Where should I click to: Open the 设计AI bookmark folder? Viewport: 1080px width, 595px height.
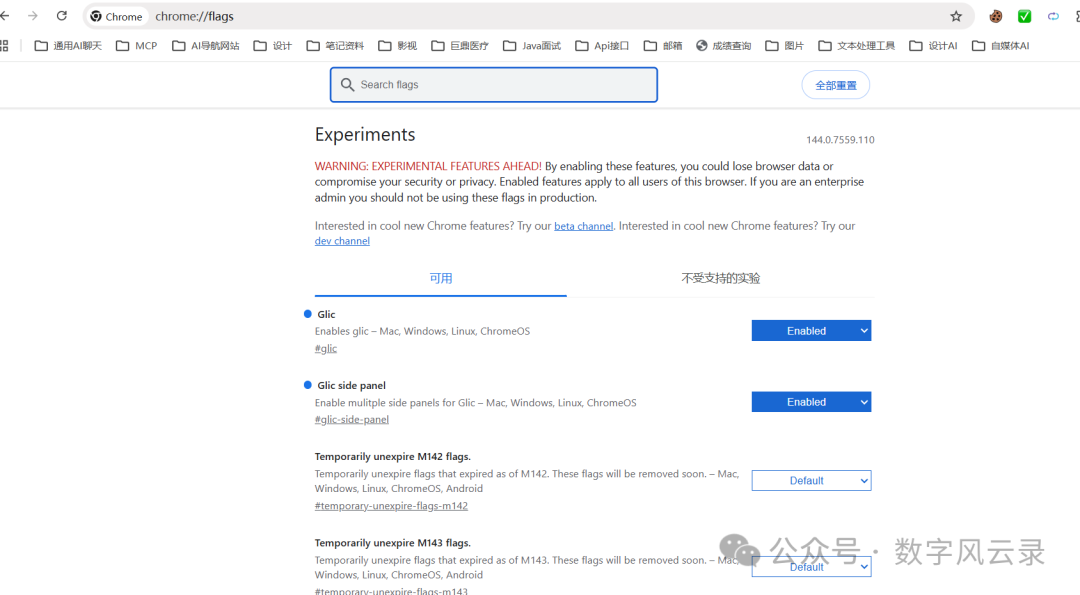pyautogui.click(x=933, y=45)
